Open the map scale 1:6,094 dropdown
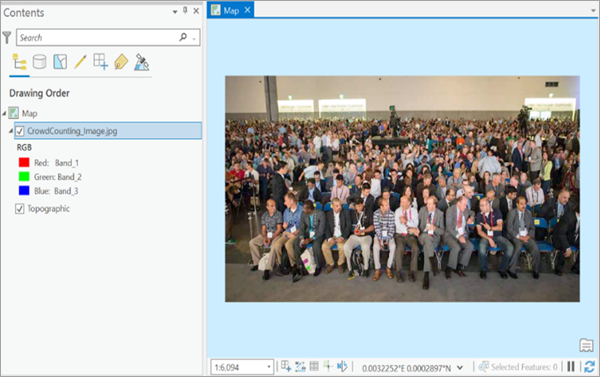This screenshot has height=377, width=600. 269,367
